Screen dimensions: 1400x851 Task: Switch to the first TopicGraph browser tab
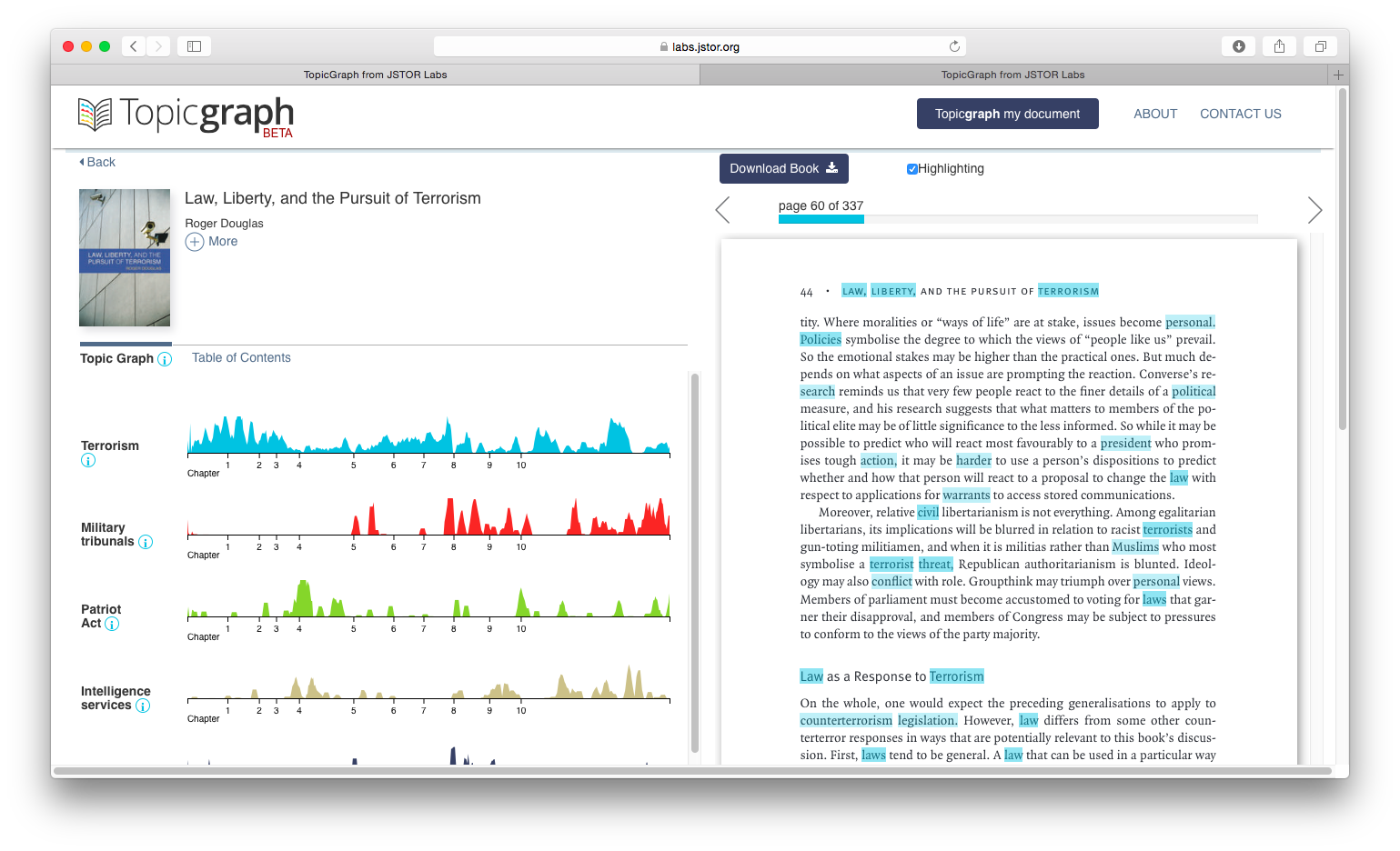click(375, 75)
